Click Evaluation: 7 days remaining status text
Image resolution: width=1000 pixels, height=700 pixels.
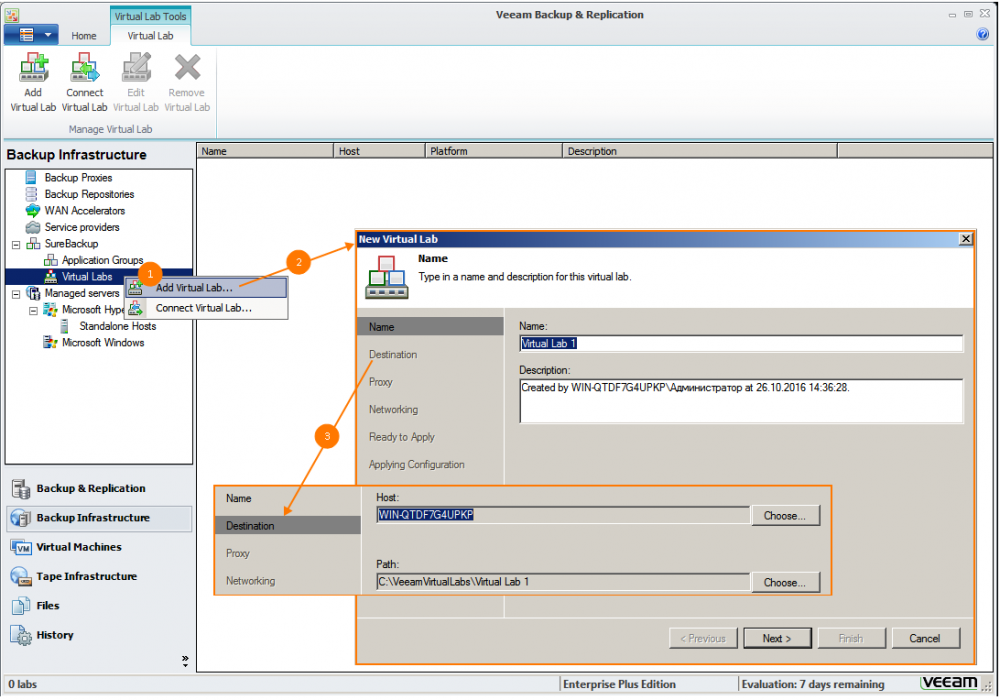[812, 685]
